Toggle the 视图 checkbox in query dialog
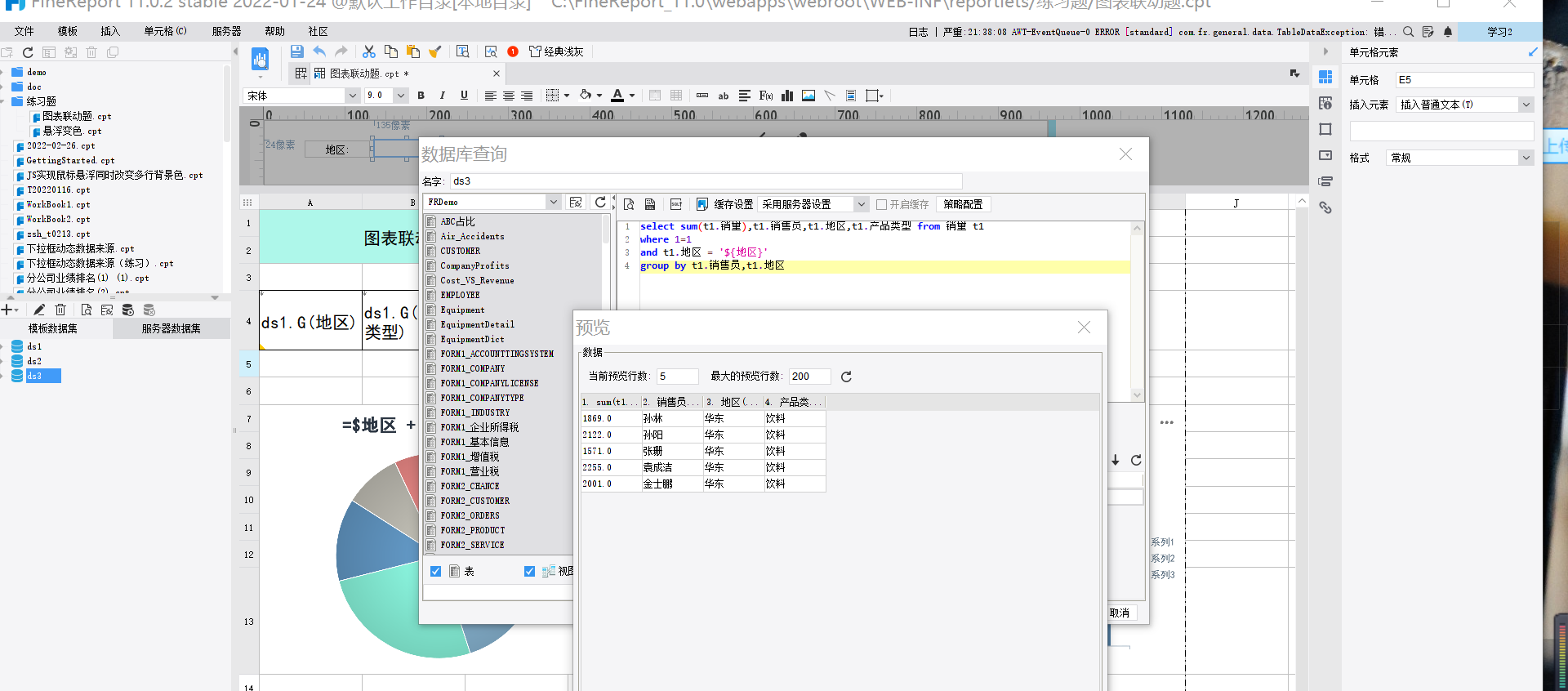The height and width of the screenshot is (691, 1568). [529, 571]
